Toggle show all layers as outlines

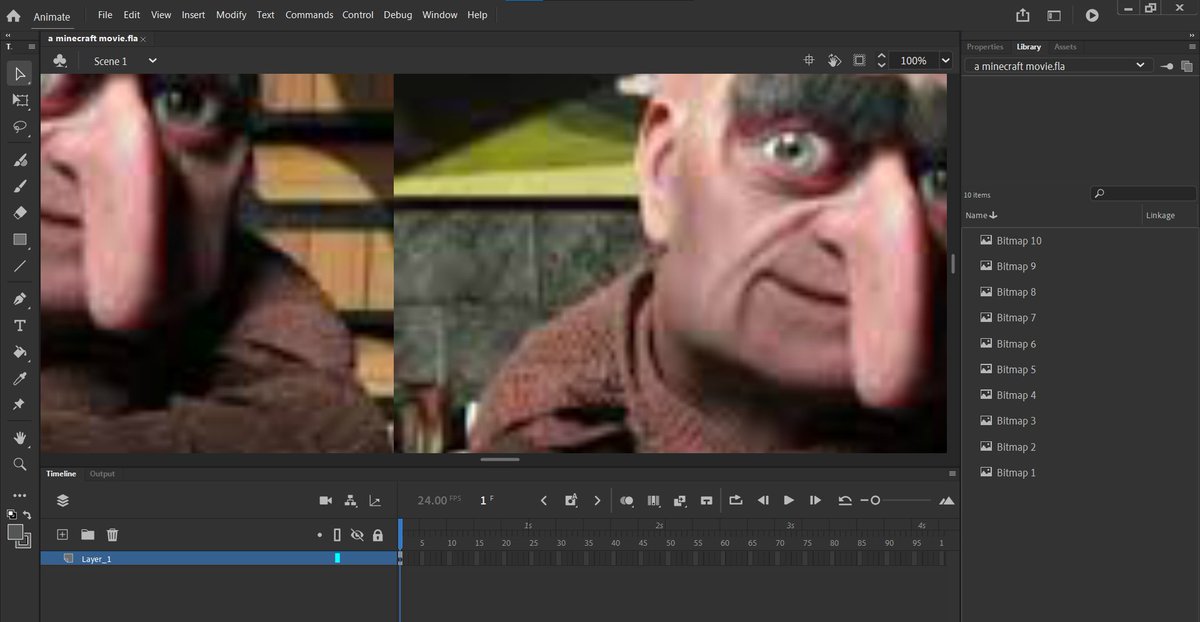(x=337, y=535)
